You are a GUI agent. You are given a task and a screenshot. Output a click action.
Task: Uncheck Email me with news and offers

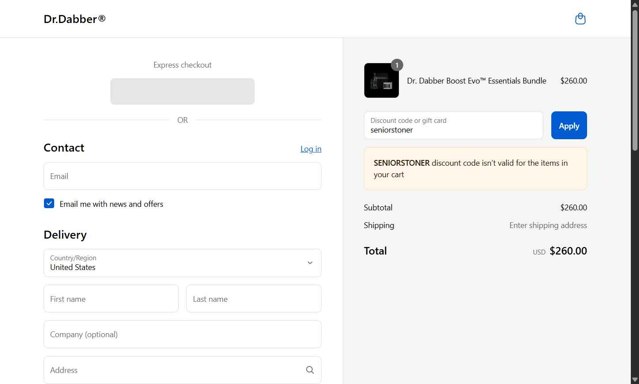[49, 203]
